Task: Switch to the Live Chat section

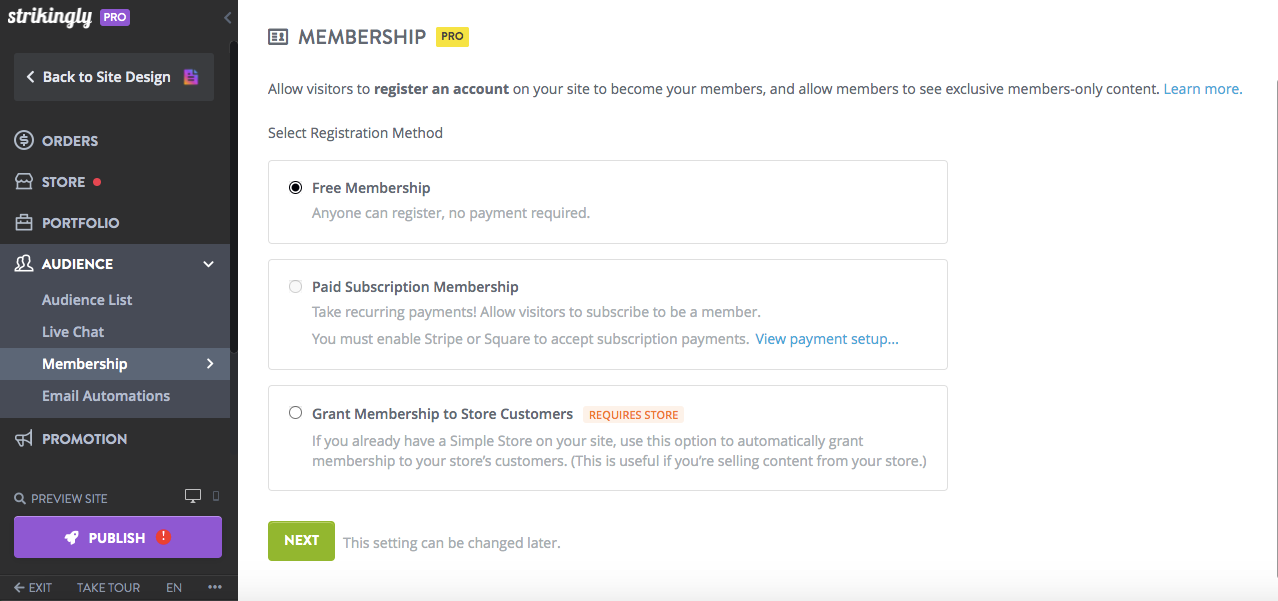Action: point(72,331)
